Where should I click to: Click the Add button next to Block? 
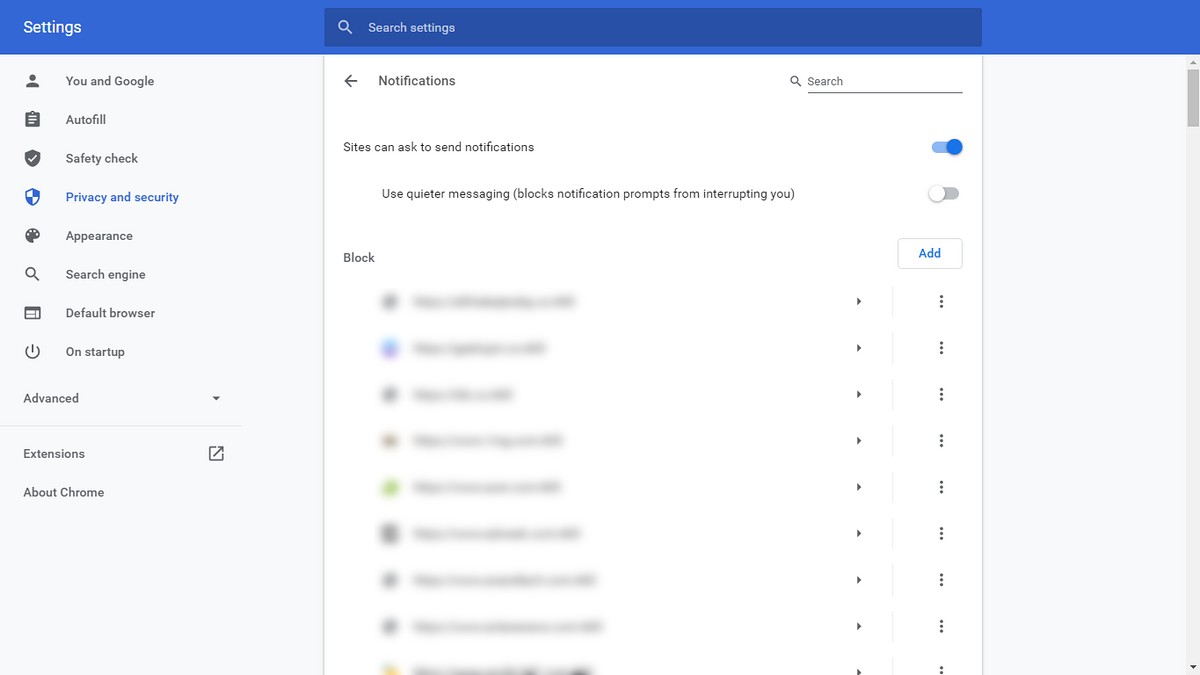tap(929, 253)
